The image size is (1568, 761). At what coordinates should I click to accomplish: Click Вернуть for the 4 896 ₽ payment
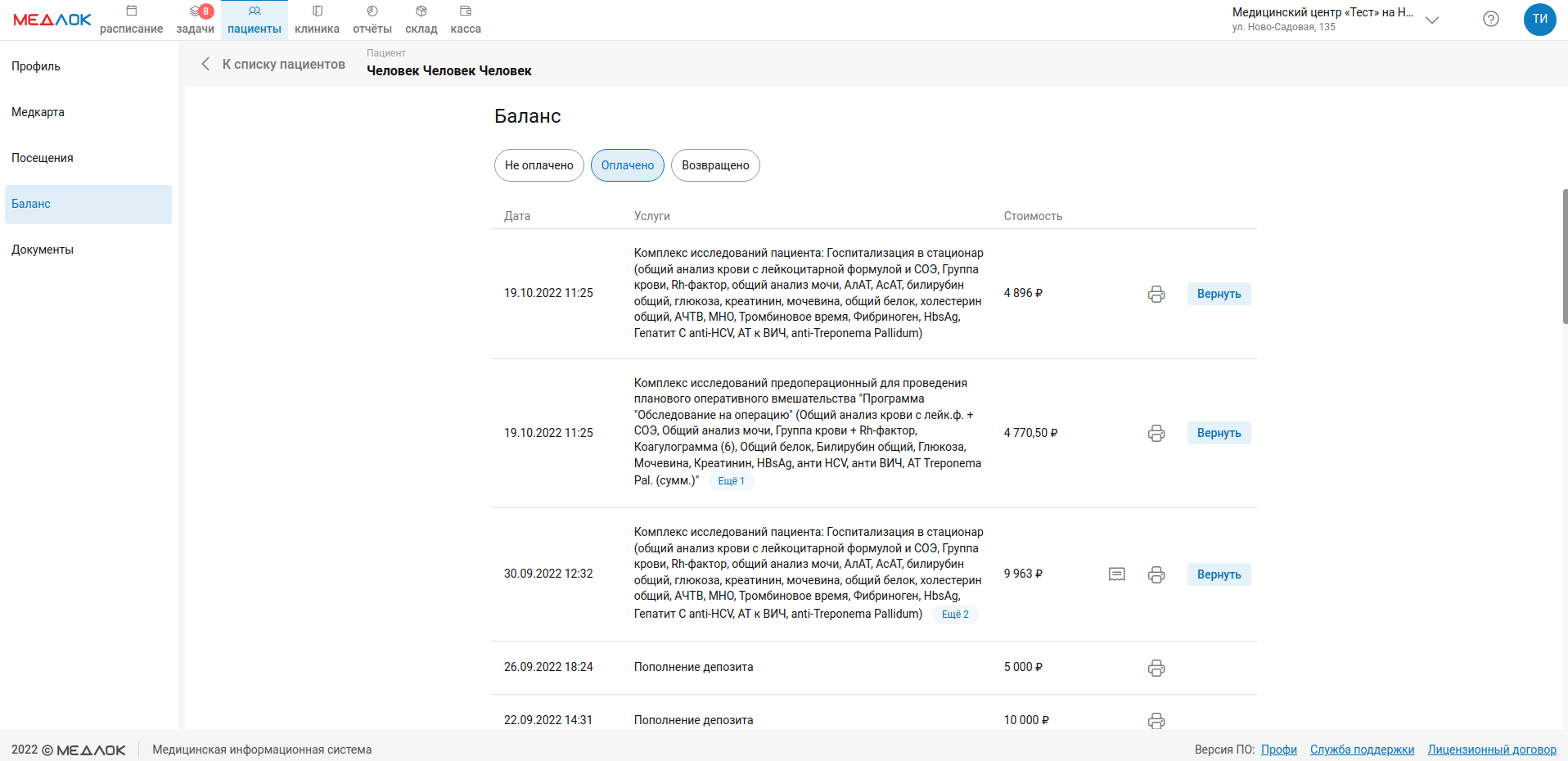[x=1219, y=294]
